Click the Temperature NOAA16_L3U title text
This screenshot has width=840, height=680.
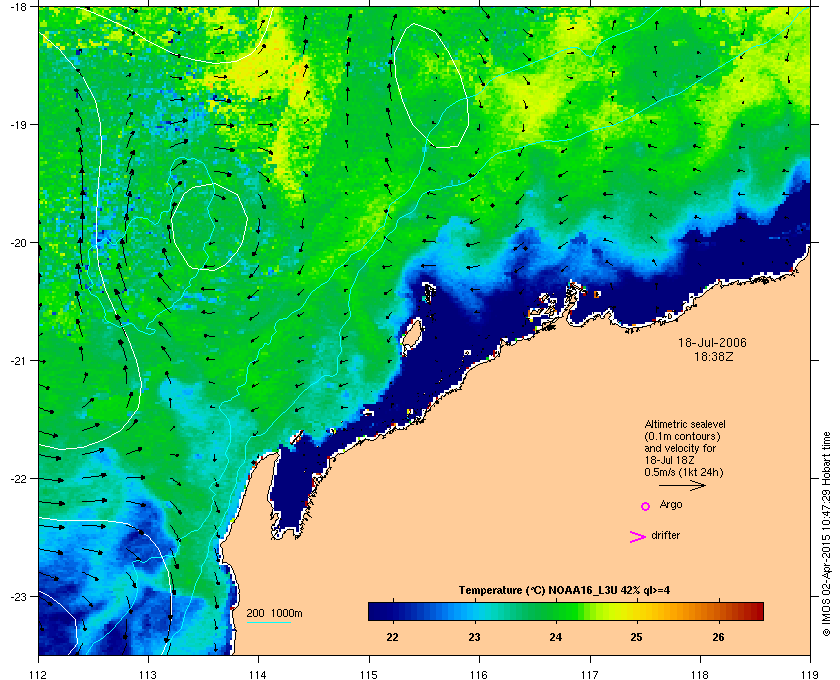click(x=564, y=591)
